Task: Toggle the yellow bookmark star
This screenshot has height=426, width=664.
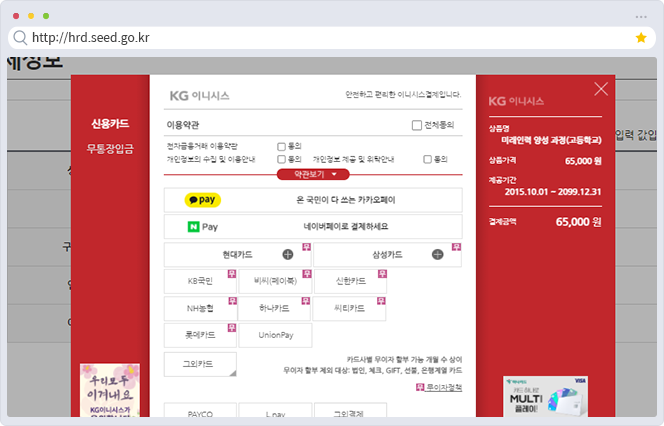Action: click(641, 38)
